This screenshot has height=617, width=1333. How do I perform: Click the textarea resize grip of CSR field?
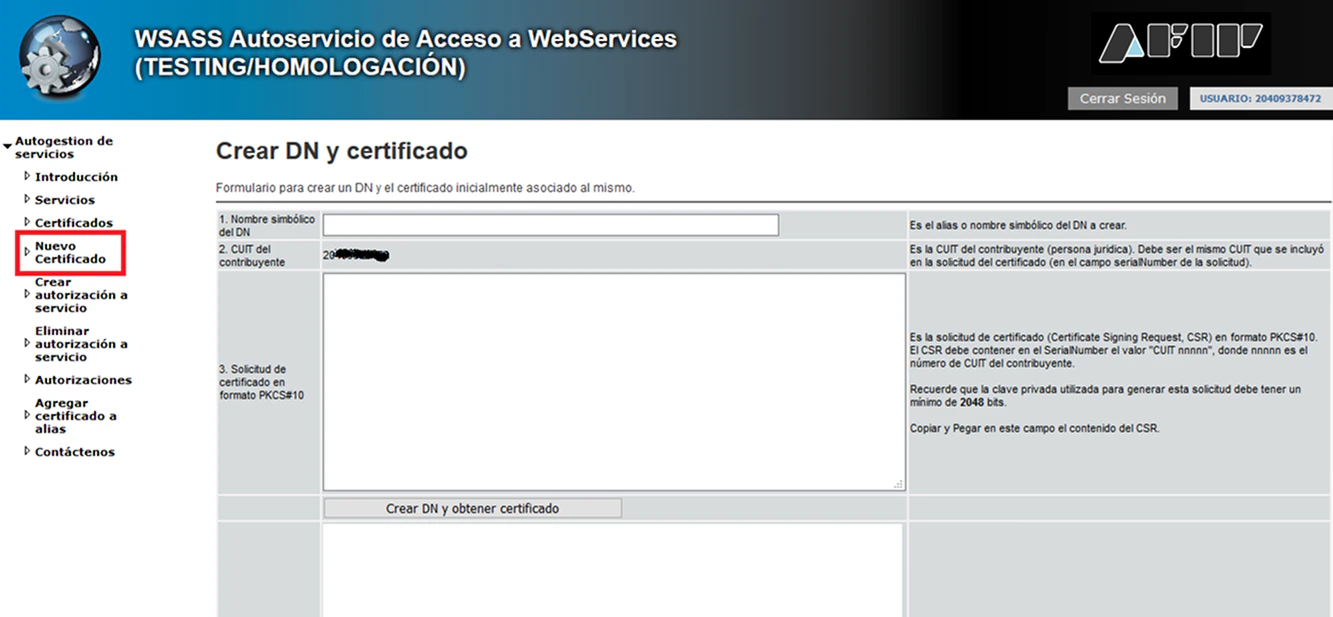tap(898, 484)
